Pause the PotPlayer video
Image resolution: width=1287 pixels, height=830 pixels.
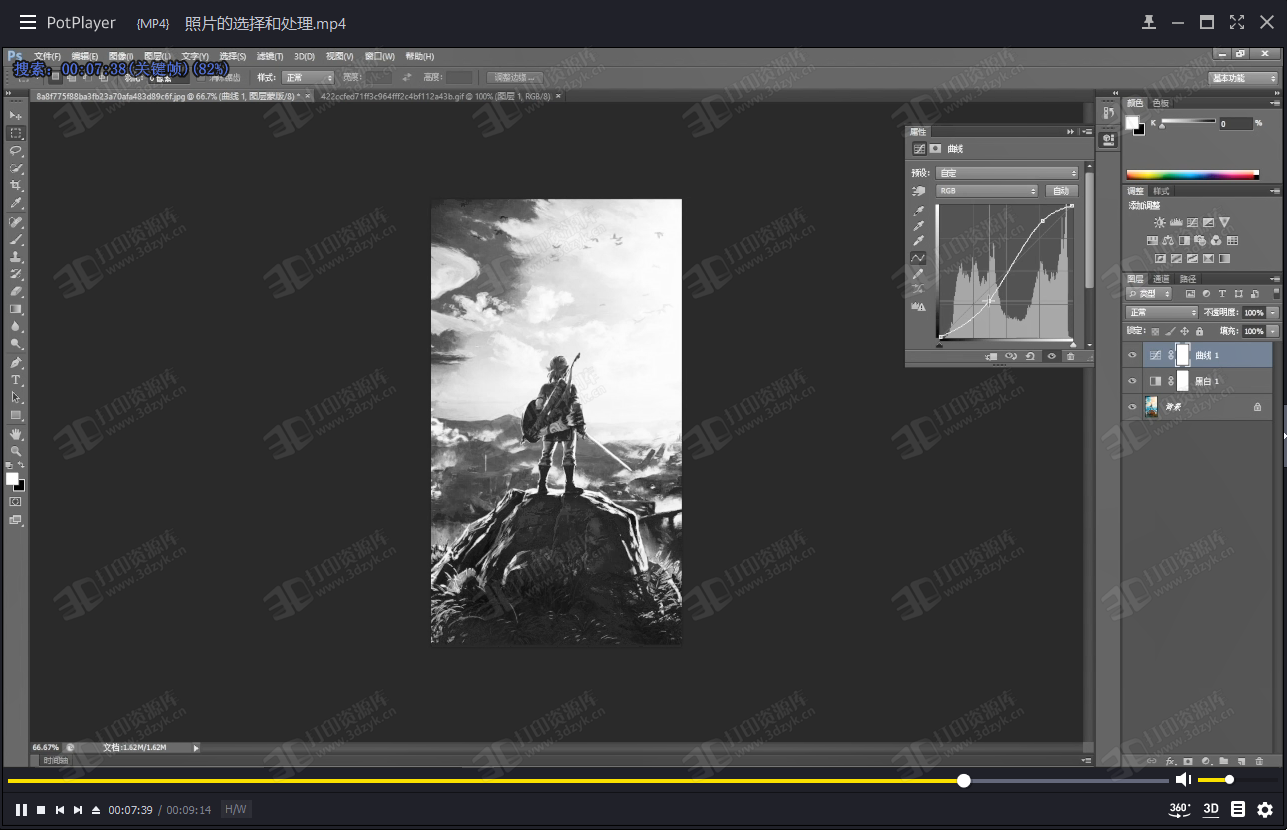pyautogui.click(x=21, y=810)
